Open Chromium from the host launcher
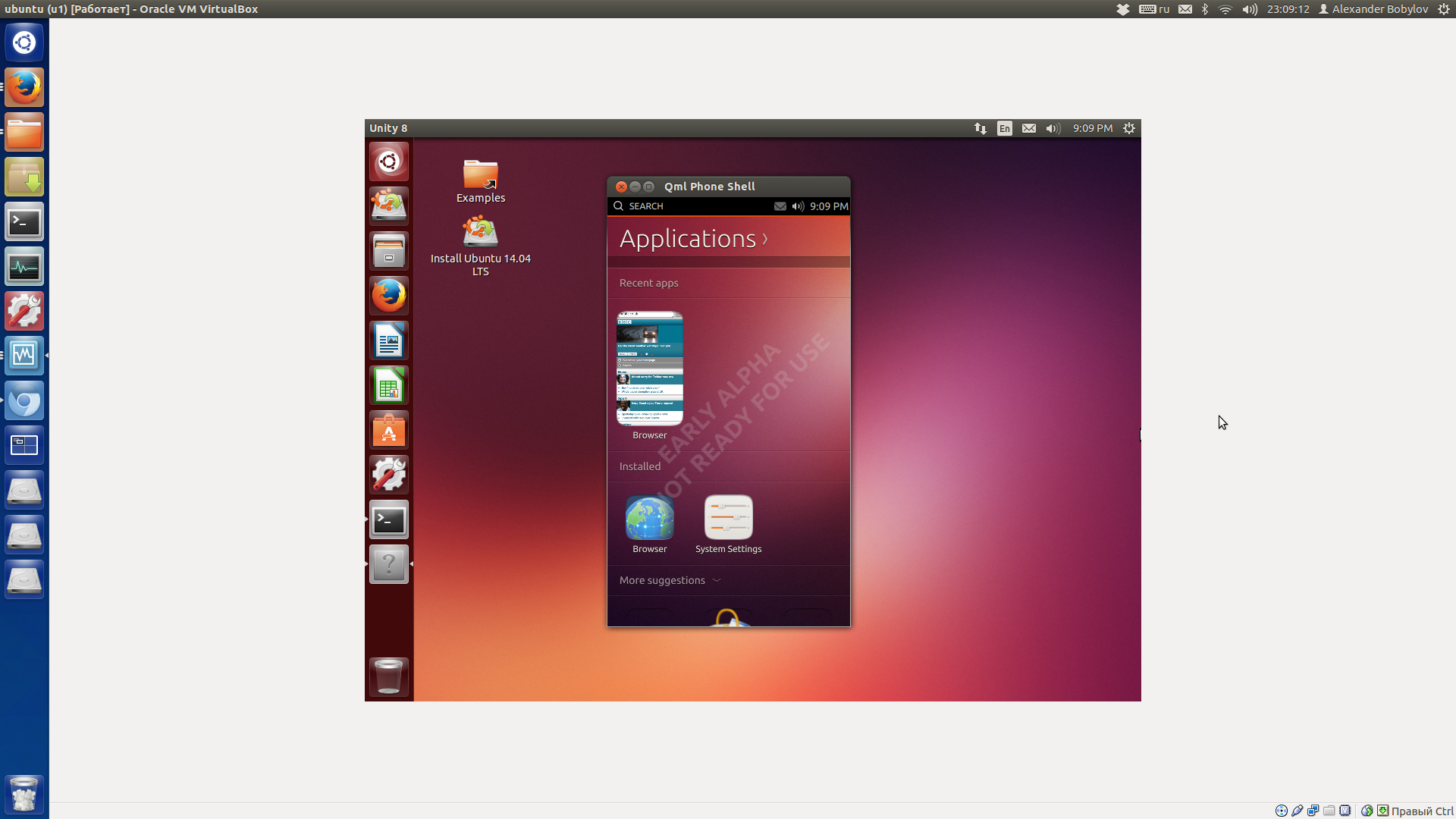Screen dimensions: 1456x819 pyautogui.click(x=24, y=401)
